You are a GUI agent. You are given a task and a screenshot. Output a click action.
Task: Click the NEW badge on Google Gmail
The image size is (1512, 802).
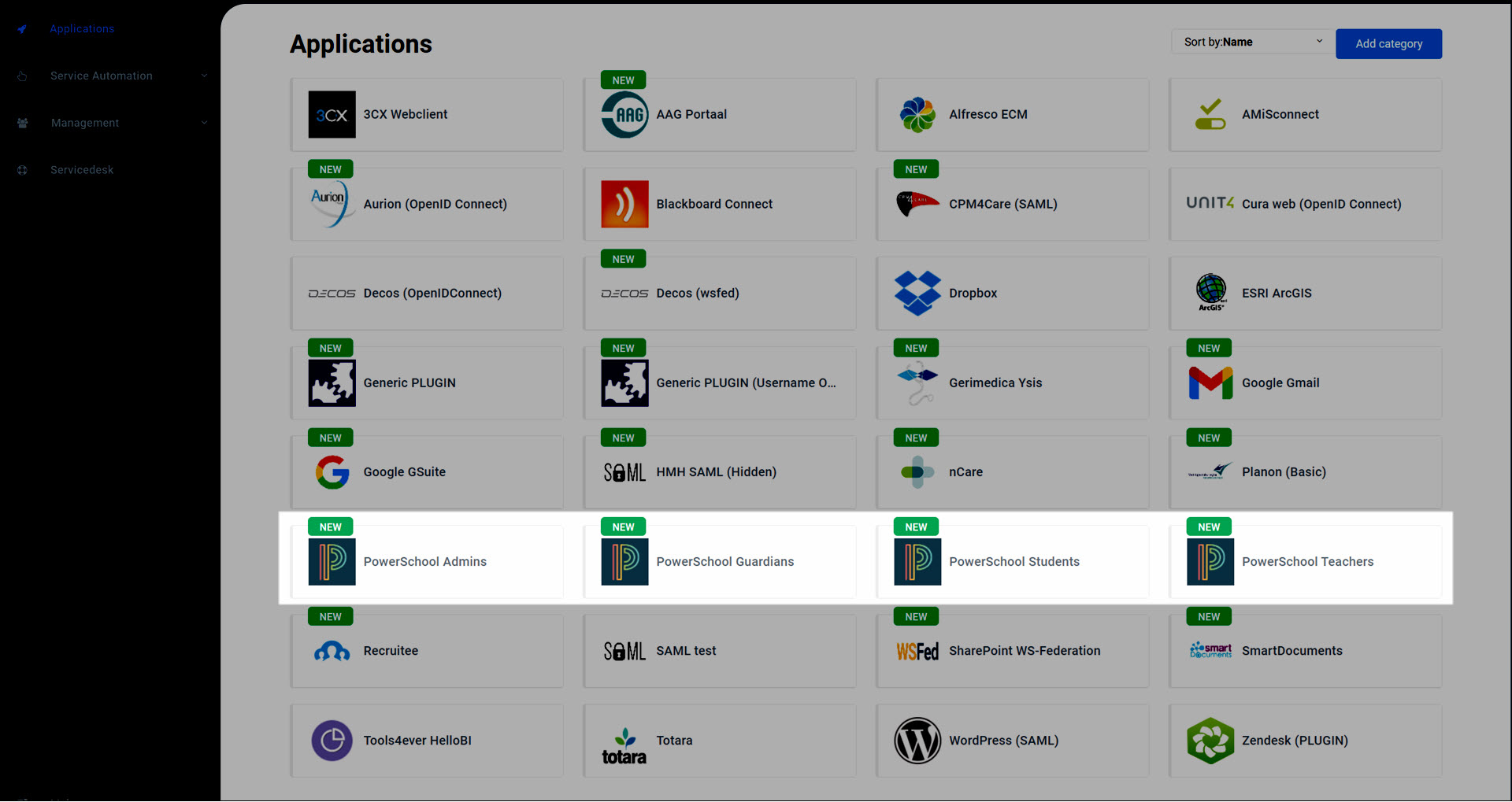pyautogui.click(x=1209, y=349)
